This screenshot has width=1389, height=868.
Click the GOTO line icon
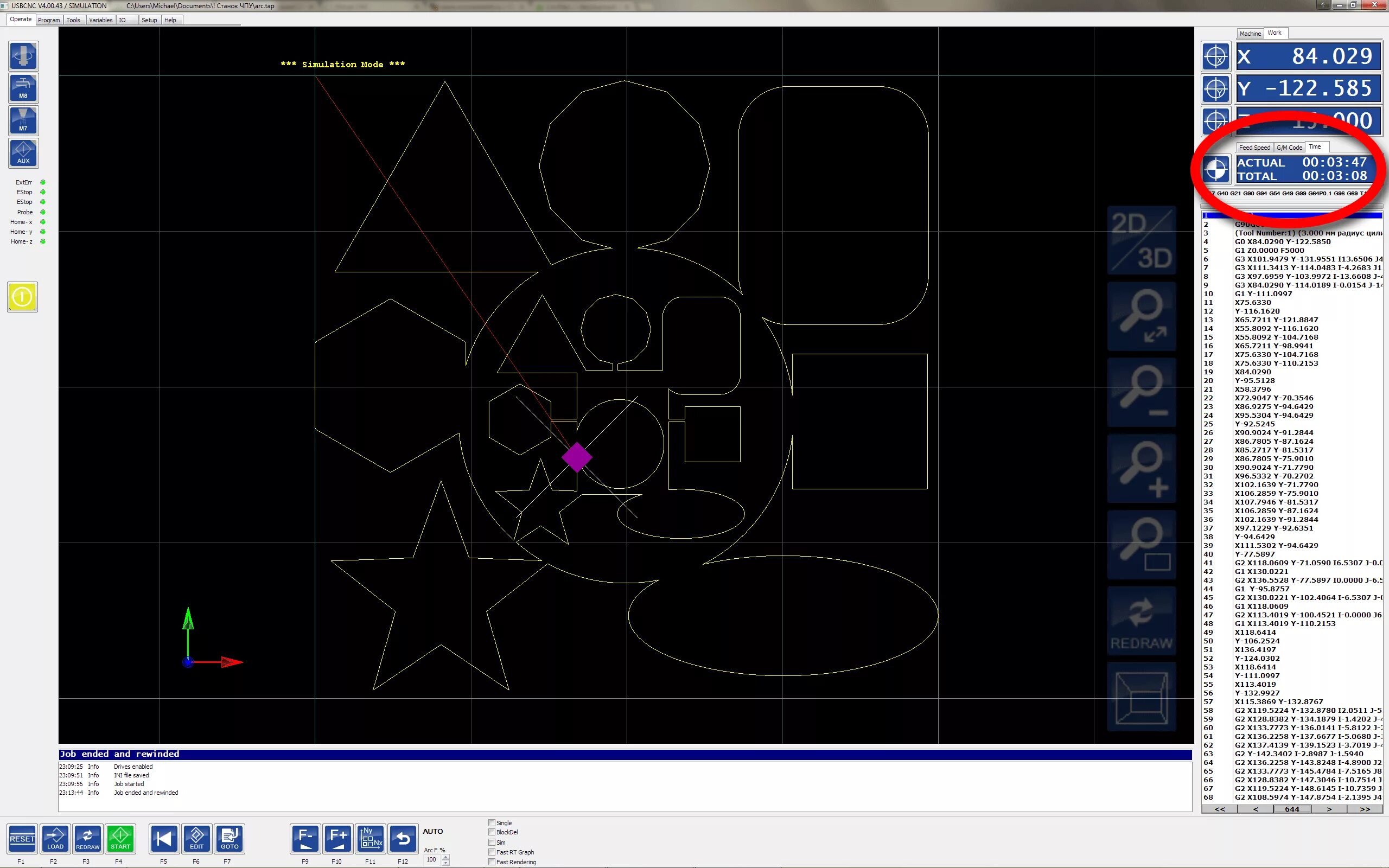pos(230,838)
